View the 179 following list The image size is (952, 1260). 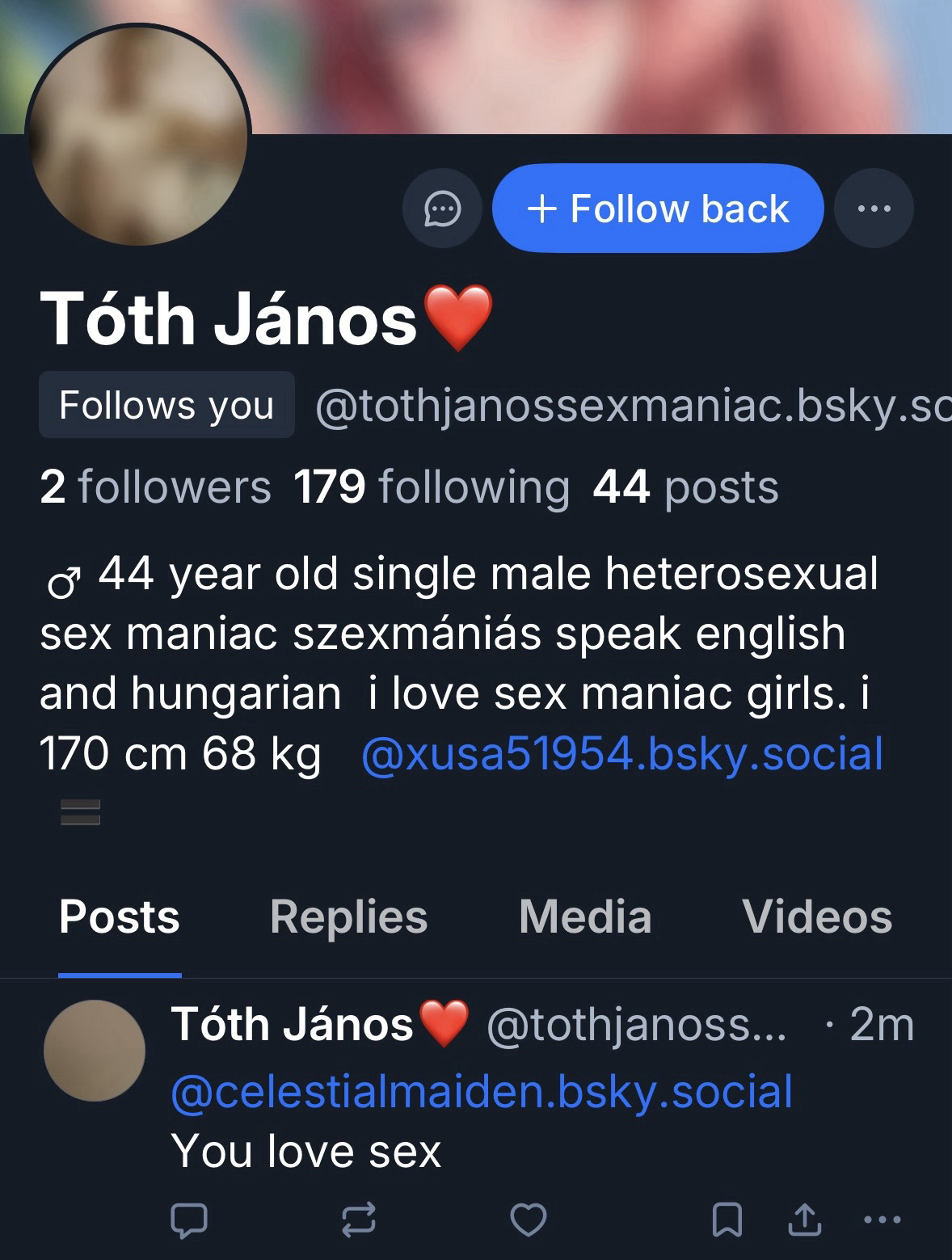(432, 487)
